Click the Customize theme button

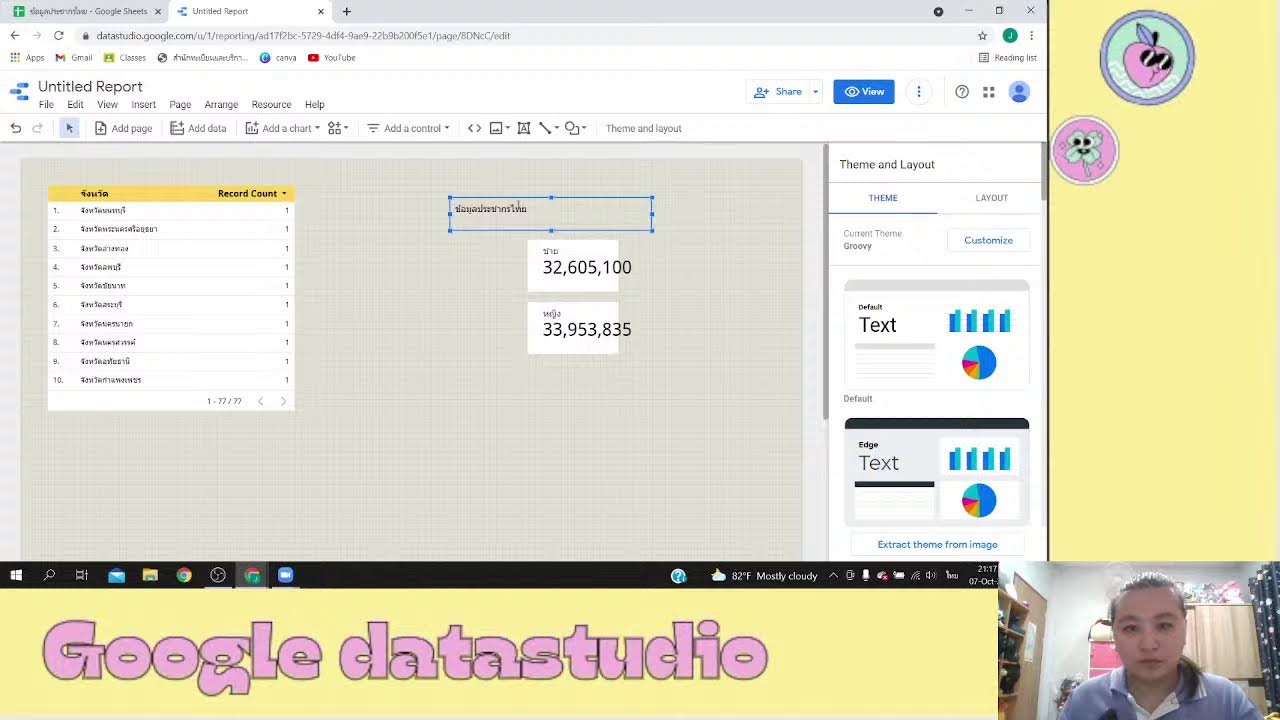[x=988, y=240]
